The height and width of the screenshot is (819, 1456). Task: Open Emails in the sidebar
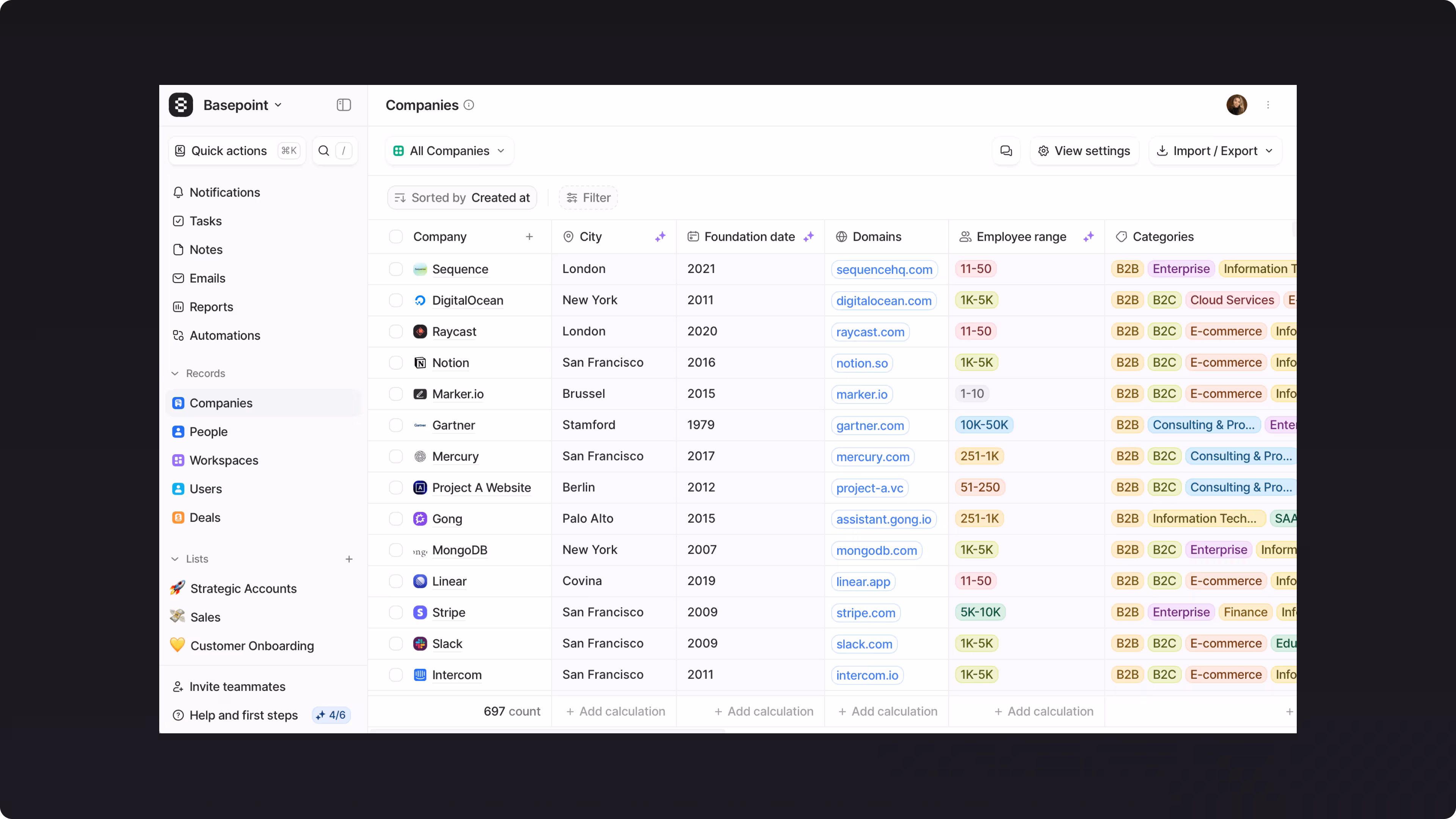[x=264, y=279]
